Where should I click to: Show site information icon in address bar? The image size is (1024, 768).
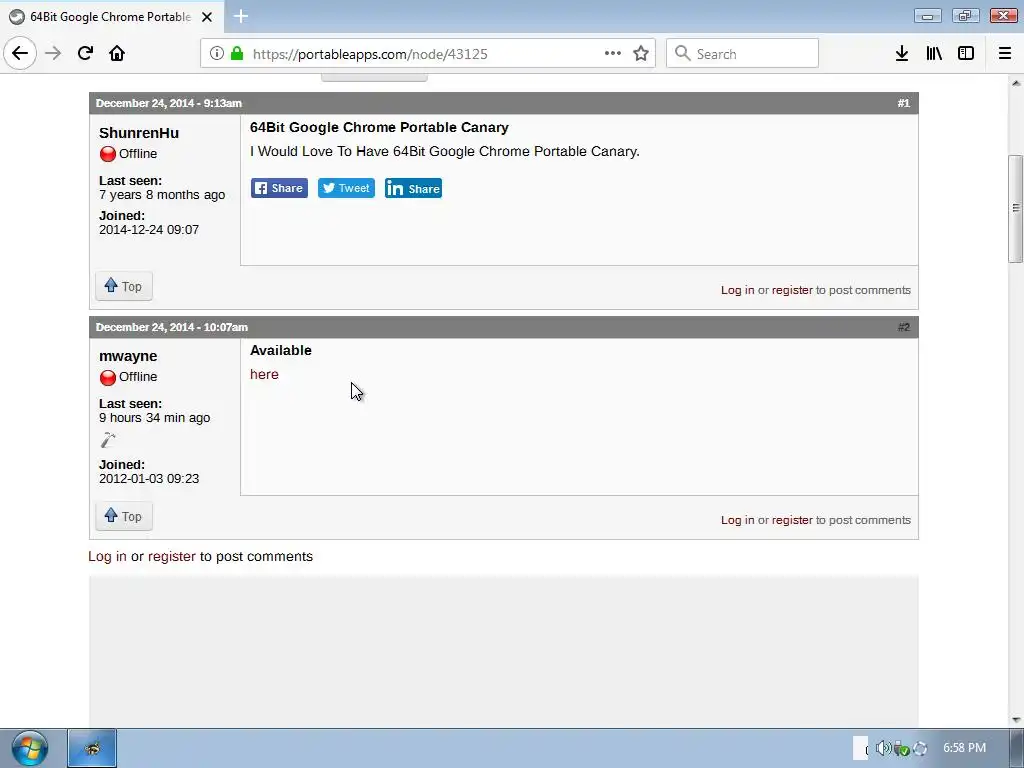pyautogui.click(x=217, y=54)
